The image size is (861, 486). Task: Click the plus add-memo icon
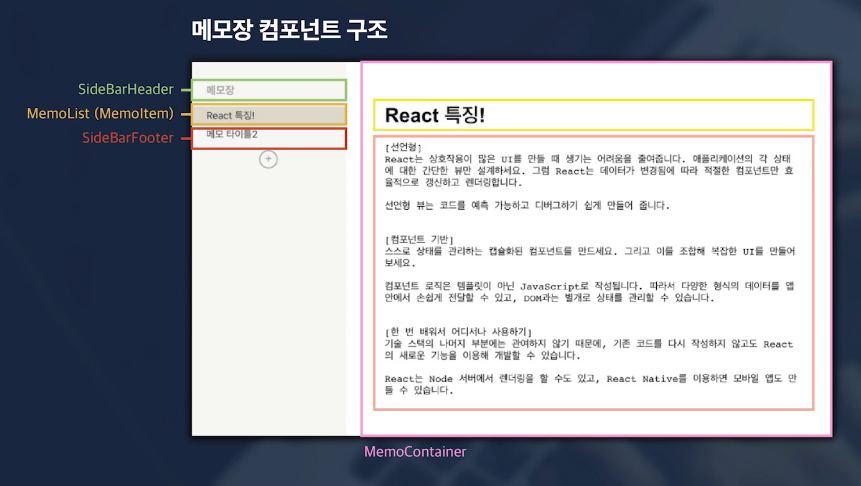(x=268, y=159)
